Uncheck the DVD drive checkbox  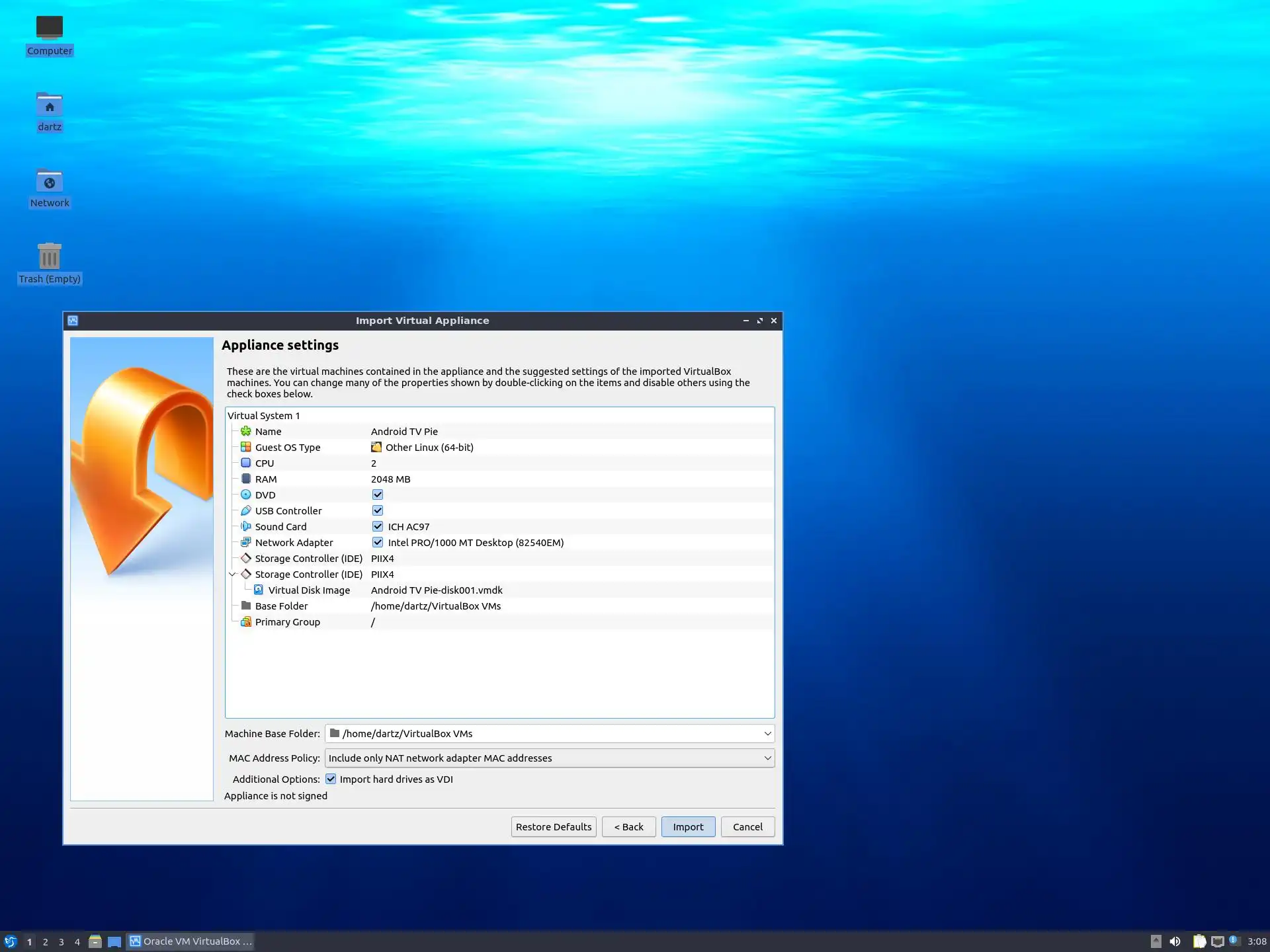(x=378, y=495)
